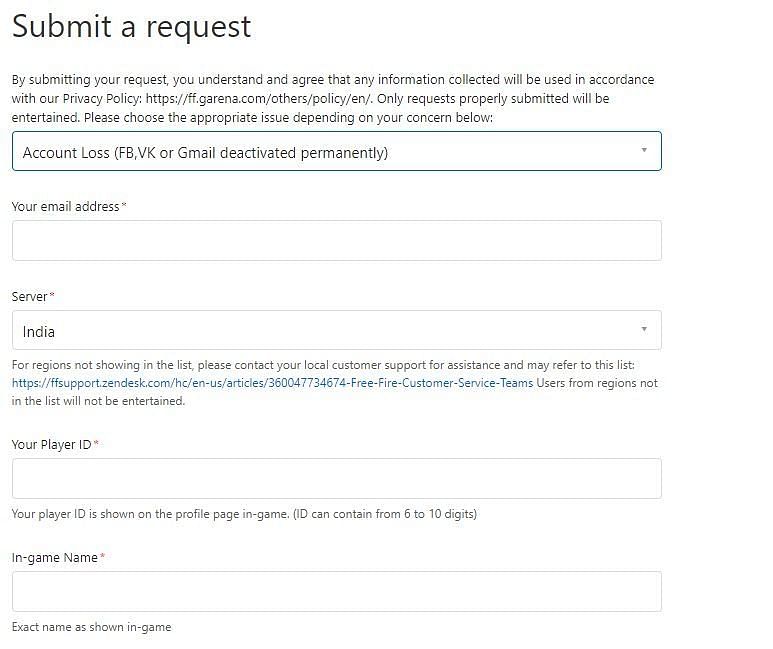Focus the In-game Name input field
773x649 pixels.
click(x=336, y=592)
